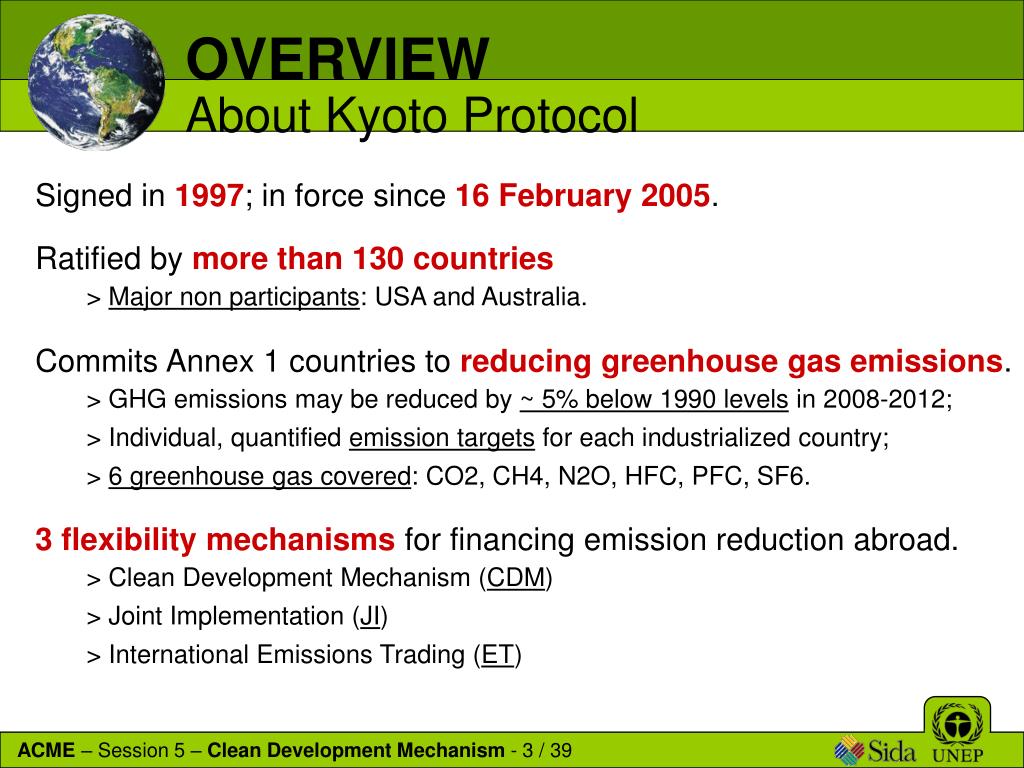1024x768 pixels.
Task: Click 'Joint Implementation' bullet text
Action: [226, 616]
